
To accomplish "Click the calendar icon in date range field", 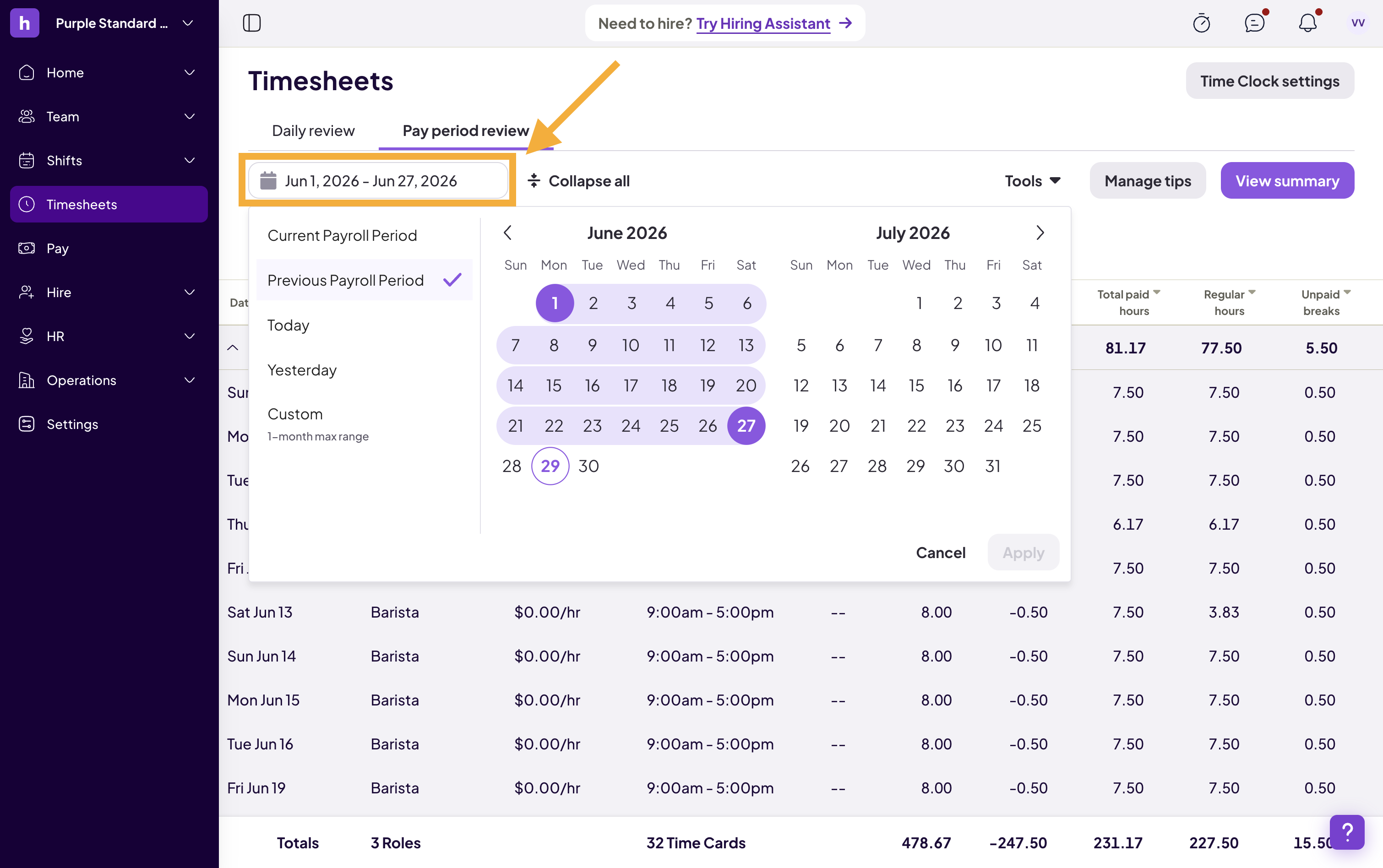I will (268, 181).
